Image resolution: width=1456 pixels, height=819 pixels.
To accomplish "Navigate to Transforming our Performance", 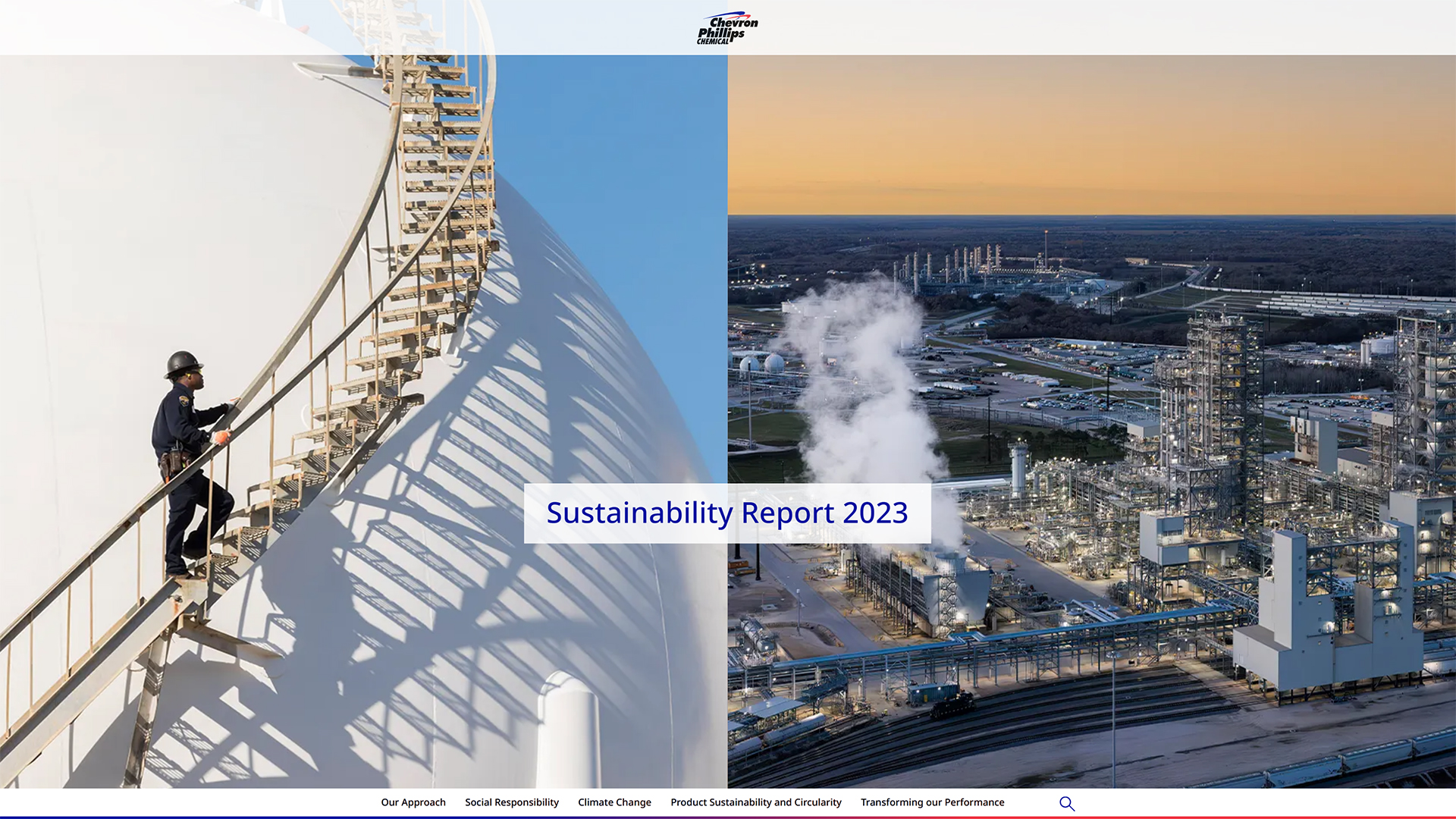I will tap(932, 802).
